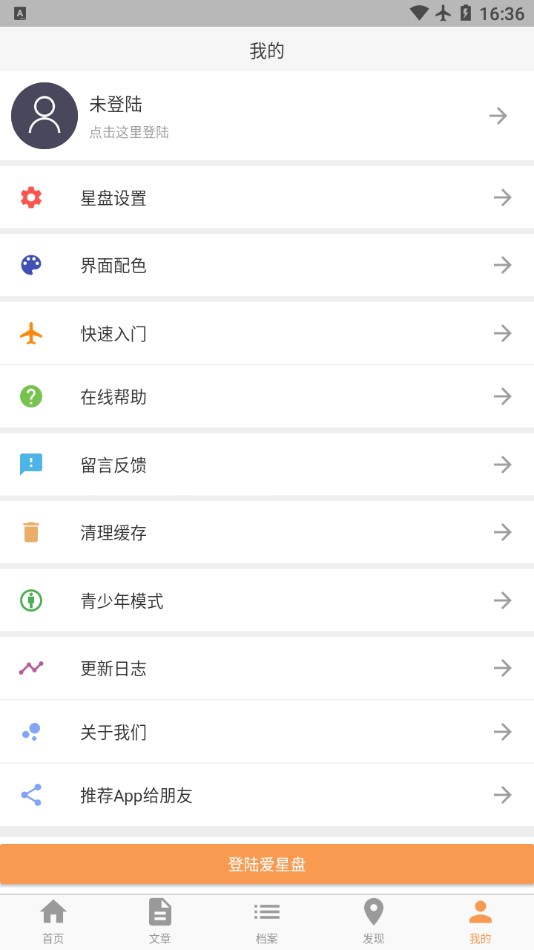The height and width of the screenshot is (950, 534).
Task: Go to the 发现 discover tab
Action: click(x=373, y=922)
